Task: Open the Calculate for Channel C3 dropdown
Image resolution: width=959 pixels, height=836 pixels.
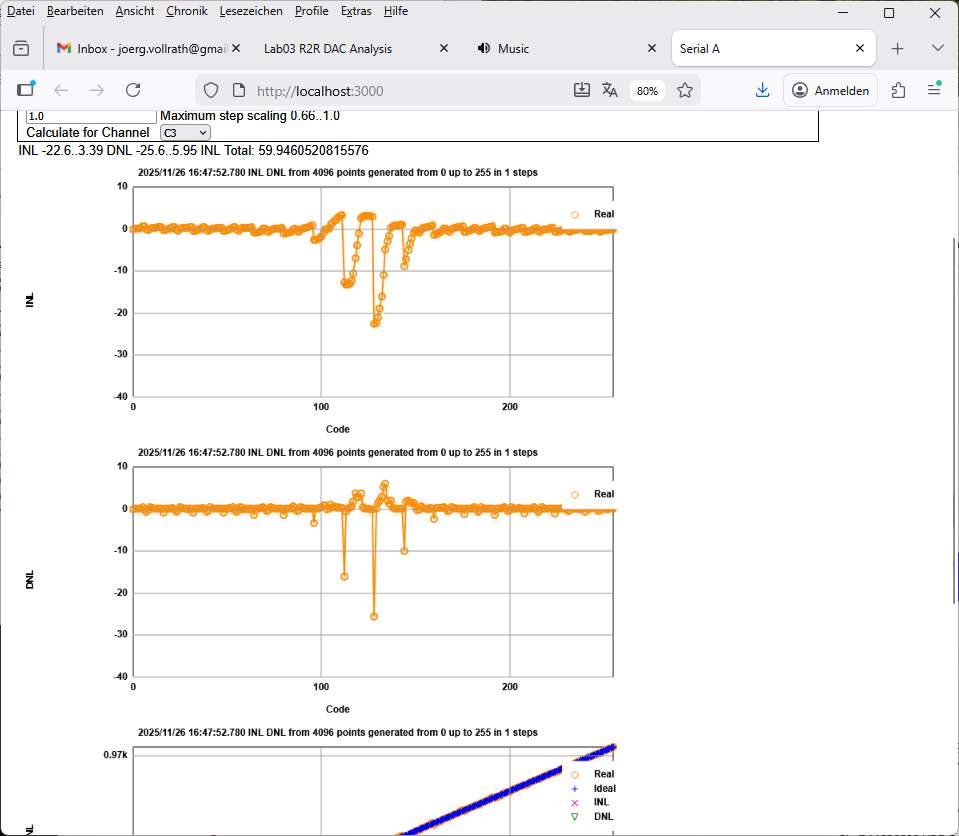Action: 185,132
